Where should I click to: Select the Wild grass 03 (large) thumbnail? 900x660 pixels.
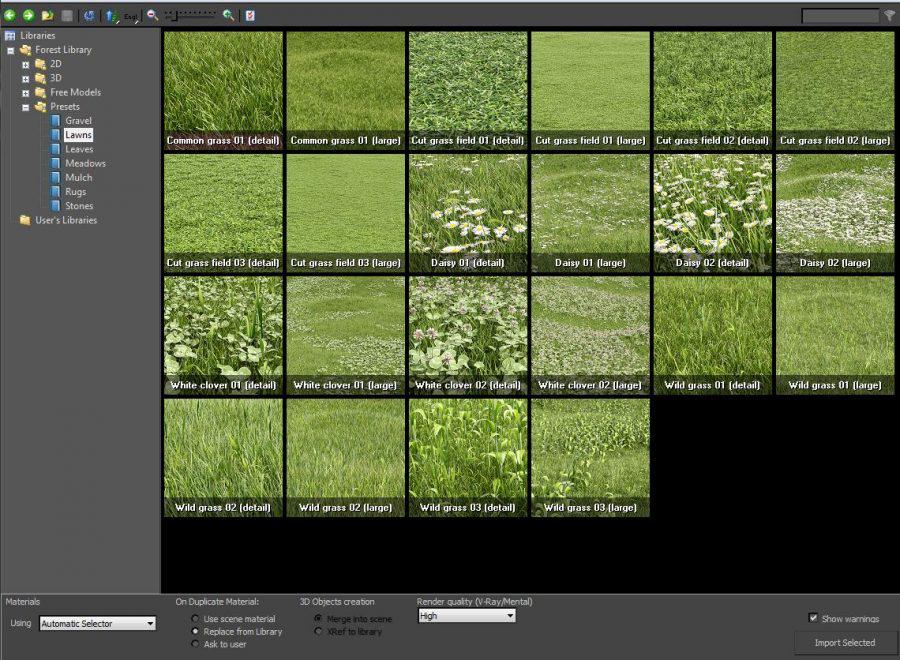coord(591,458)
